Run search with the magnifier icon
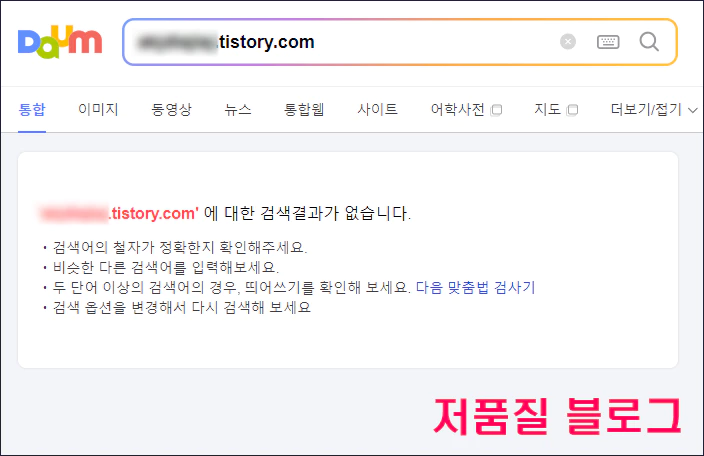 [x=649, y=42]
